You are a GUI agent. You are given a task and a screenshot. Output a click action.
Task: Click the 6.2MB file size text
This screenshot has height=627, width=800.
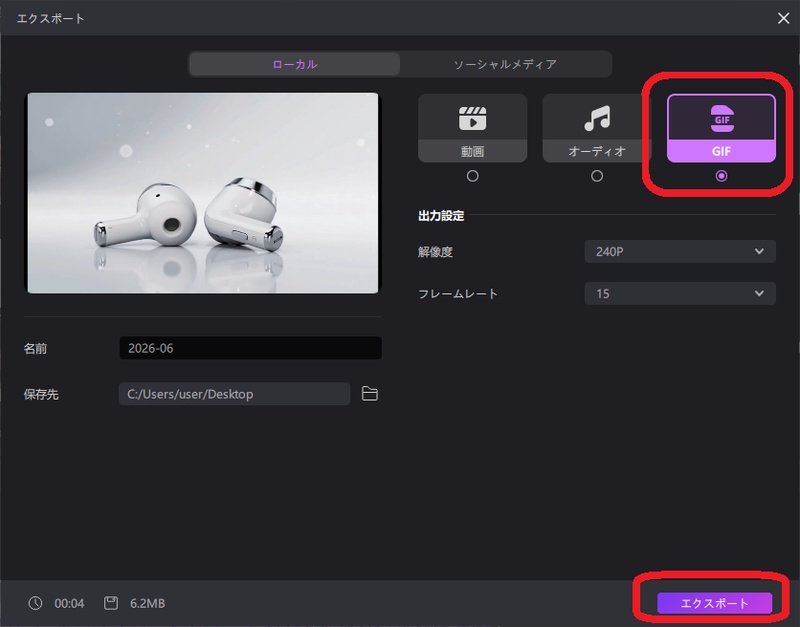point(147,604)
